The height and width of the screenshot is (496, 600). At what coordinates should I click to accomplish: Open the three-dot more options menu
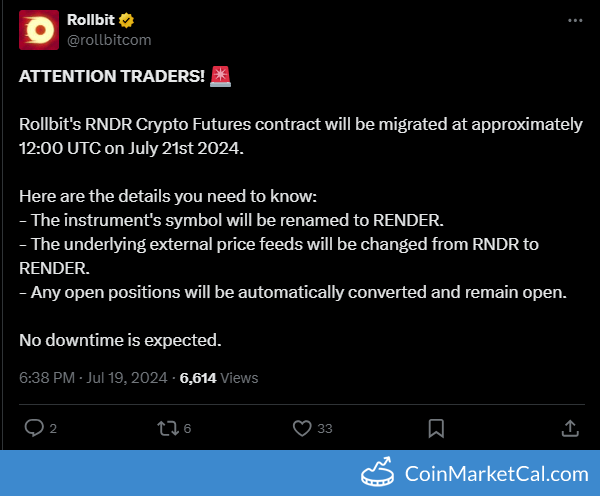point(573,20)
